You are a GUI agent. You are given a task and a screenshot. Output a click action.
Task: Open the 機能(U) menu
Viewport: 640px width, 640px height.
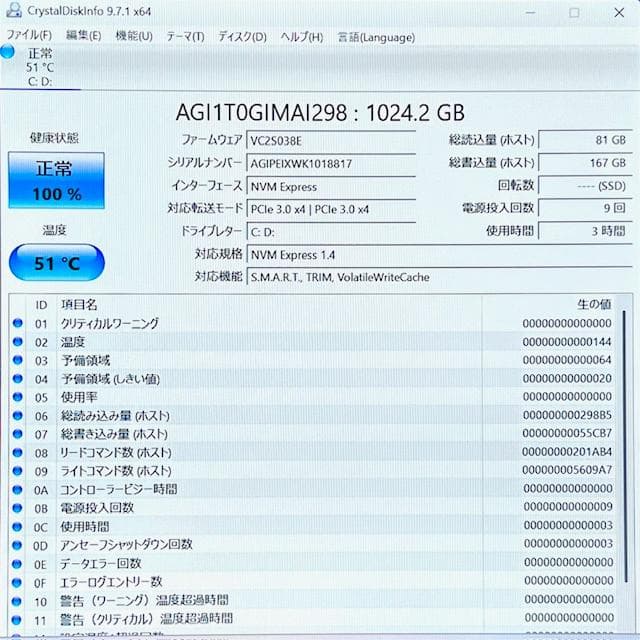[x=134, y=36]
